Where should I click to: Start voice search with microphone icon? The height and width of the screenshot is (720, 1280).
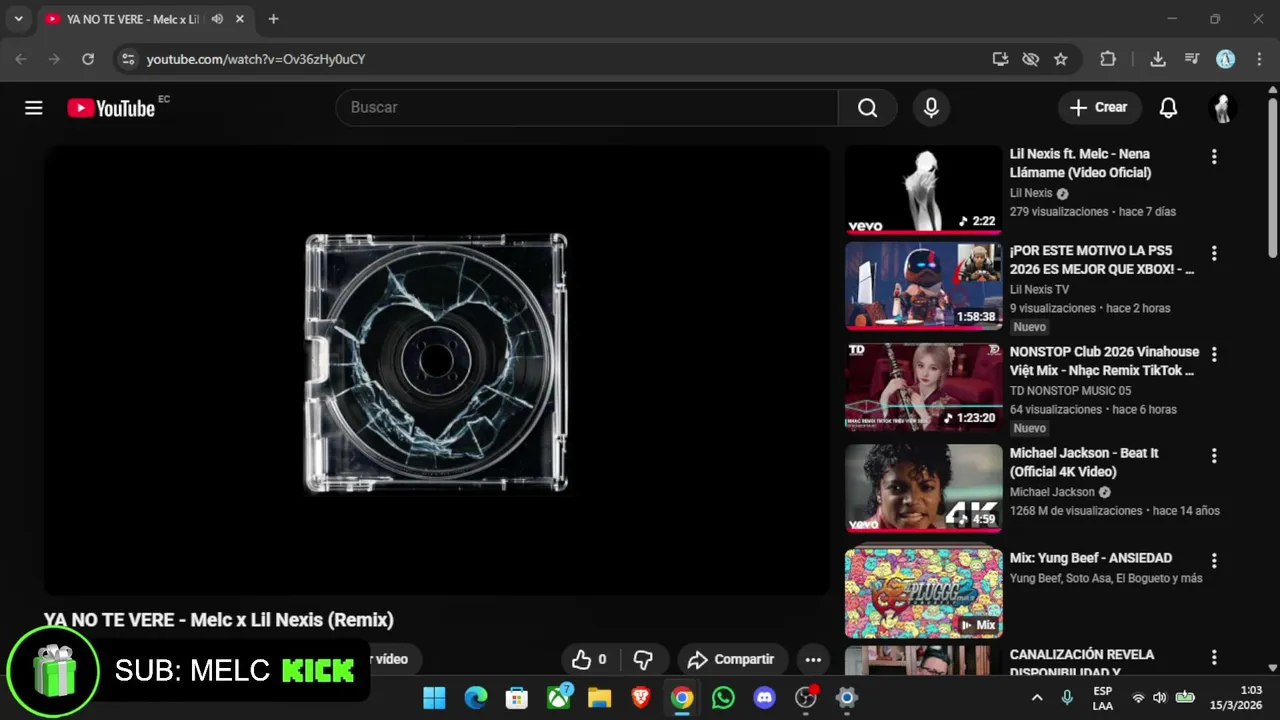tap(931, 108)
